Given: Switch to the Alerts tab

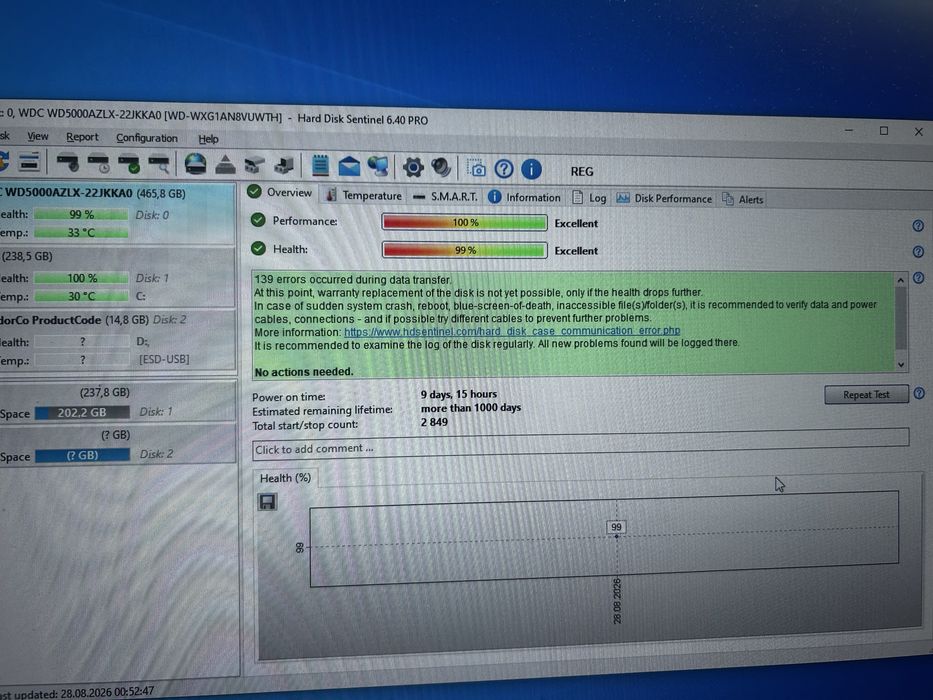Looking at the screenshot, I should (x=743, y=199).
